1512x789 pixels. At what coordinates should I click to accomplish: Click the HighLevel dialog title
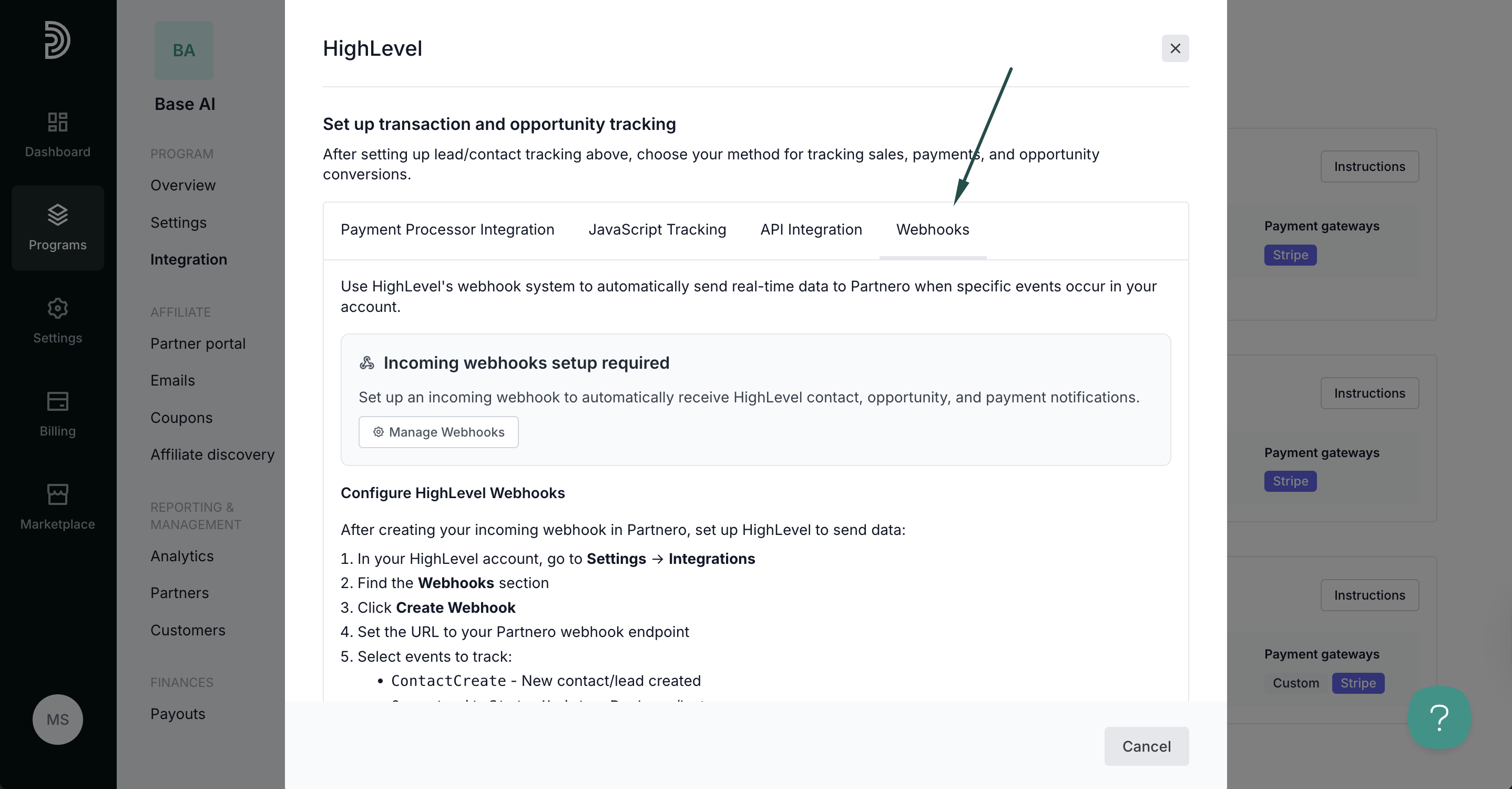[x=373, y=48]
